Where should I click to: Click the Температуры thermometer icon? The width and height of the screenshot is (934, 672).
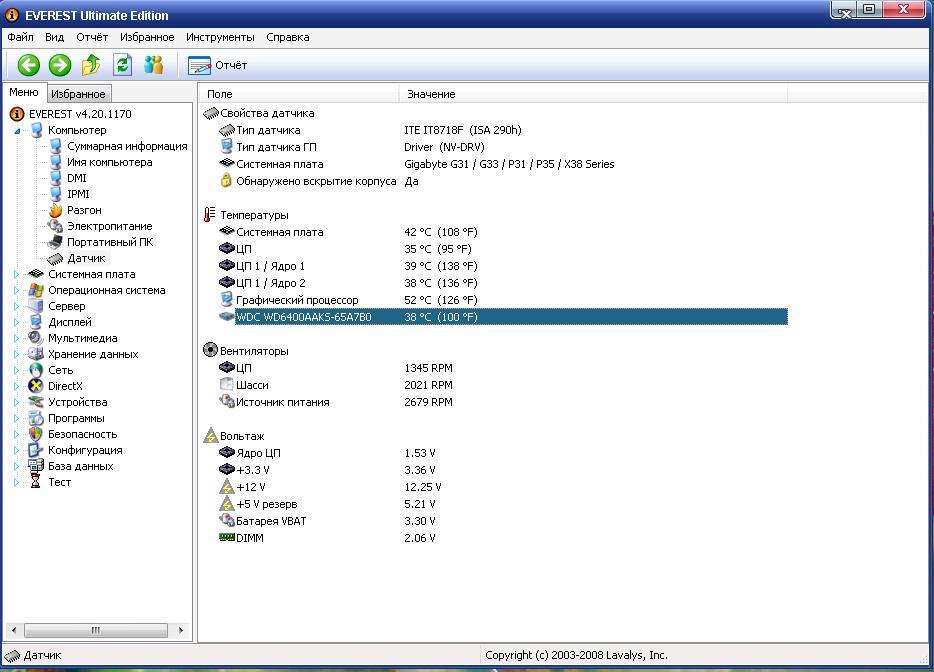[x=210, y=215]
